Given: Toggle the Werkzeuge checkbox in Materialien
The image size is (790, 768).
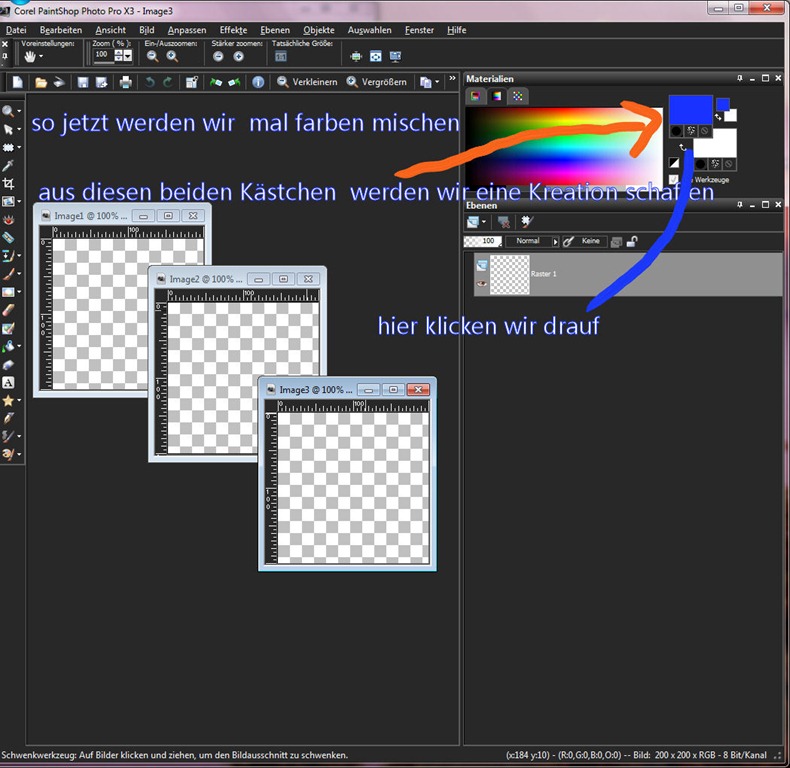Looking at the screenshot, I should point(673,179).
